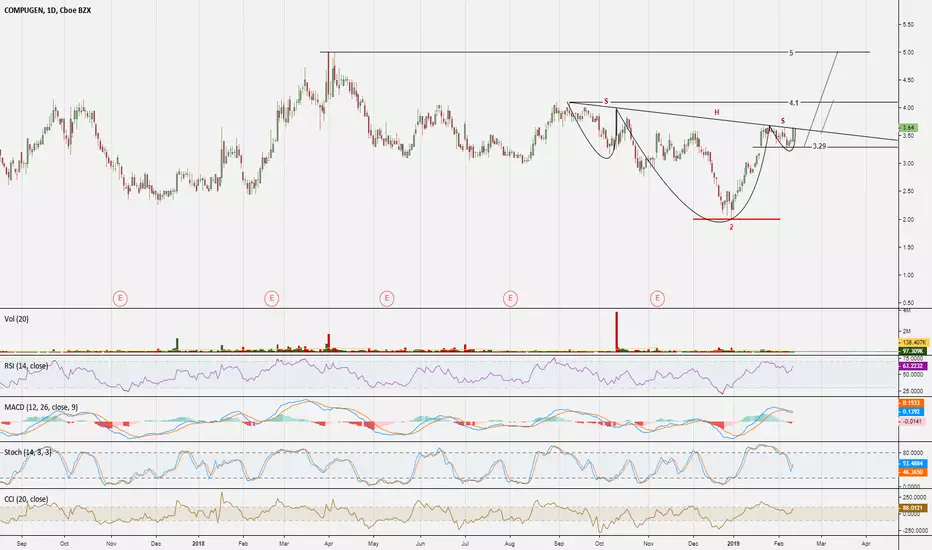932x550 pixels.
Task: Click the blue 0.1392 MACD value label
Action: coord(913,411)
